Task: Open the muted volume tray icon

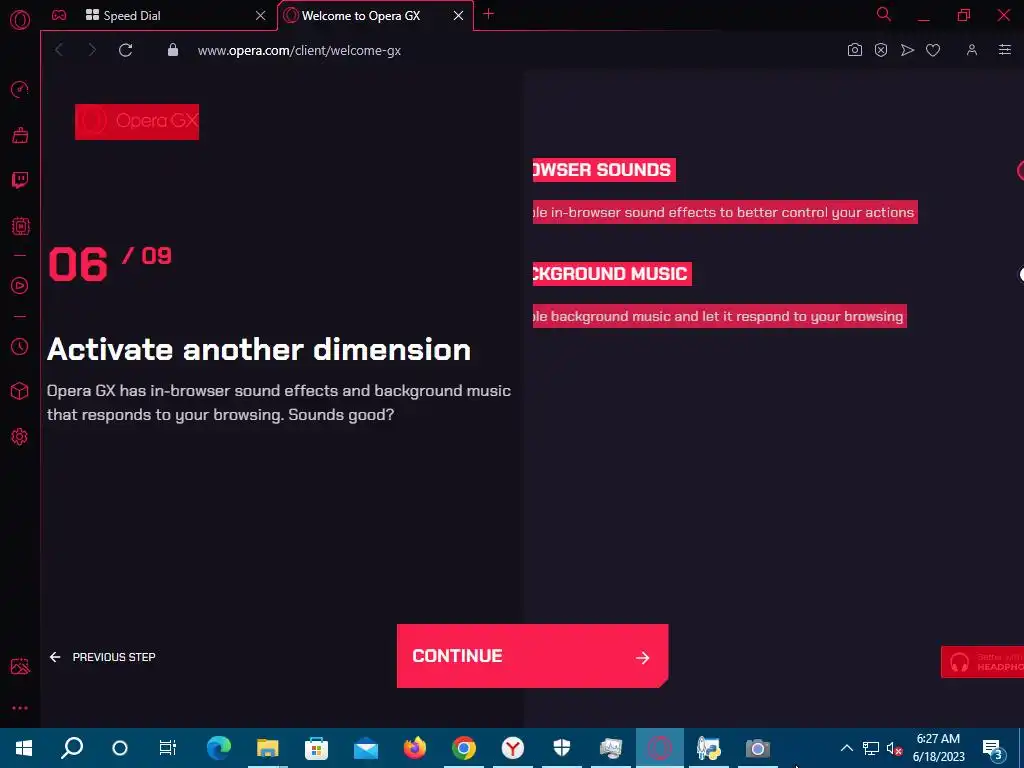Action: coord(895,748)
